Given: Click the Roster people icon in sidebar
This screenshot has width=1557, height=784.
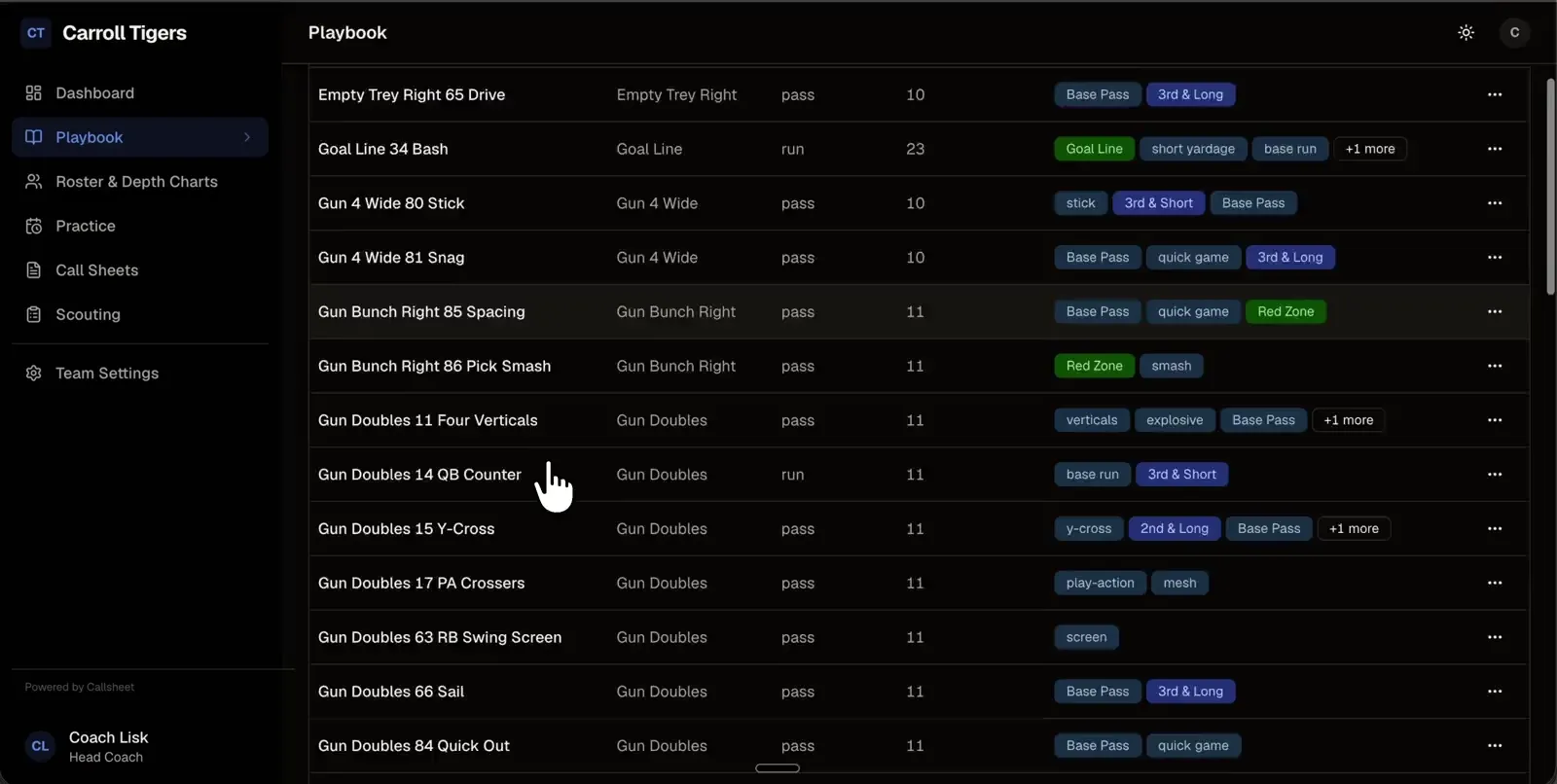Looking at the screenshot, I should coord(33,182).
